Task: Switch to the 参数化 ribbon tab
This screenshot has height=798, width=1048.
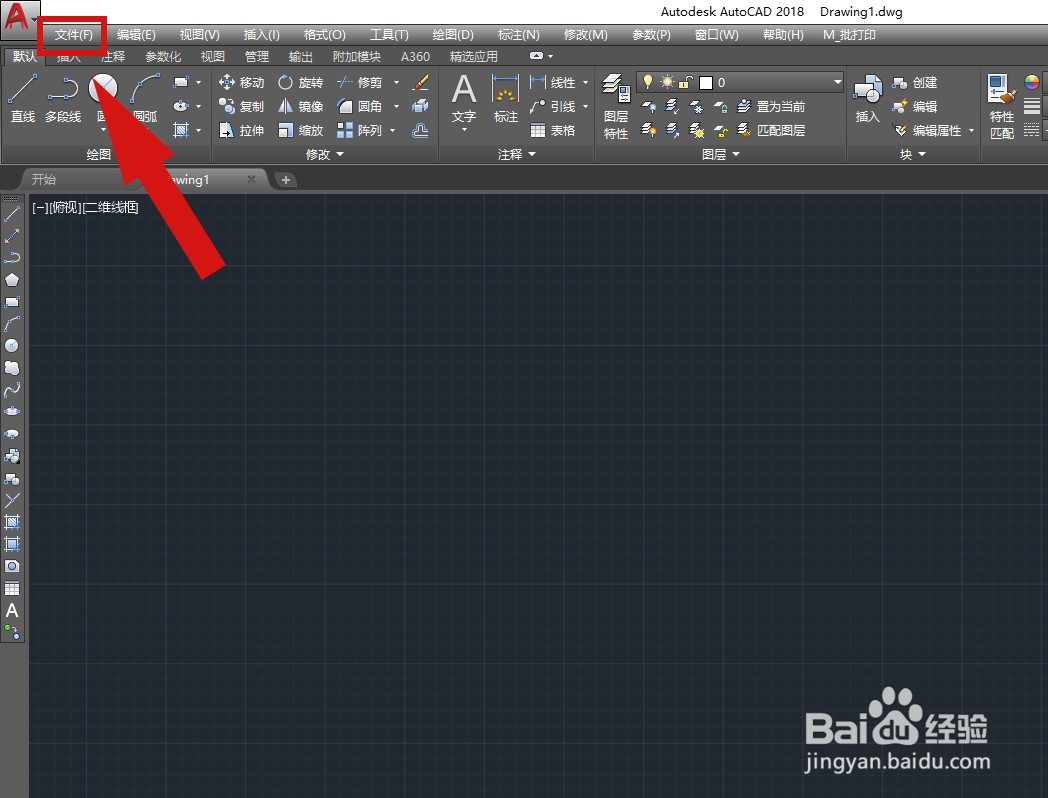Action: pos(163,57)
